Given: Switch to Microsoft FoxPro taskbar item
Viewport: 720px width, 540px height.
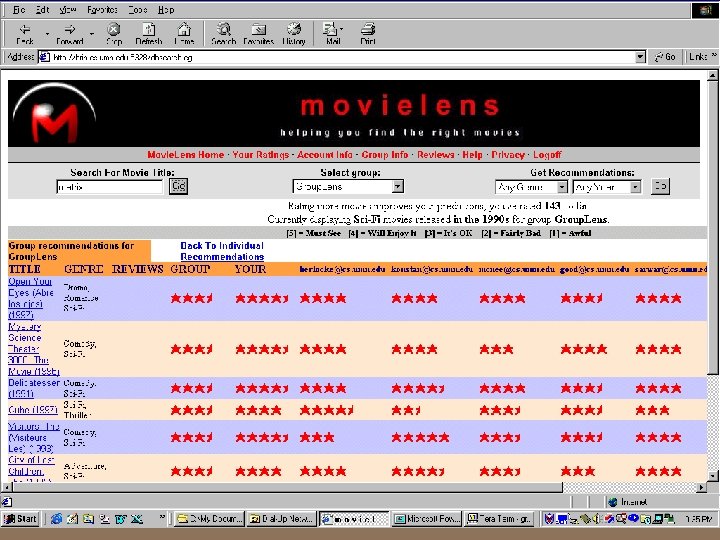Looking at the screenshot, I should tap(427, 519).
